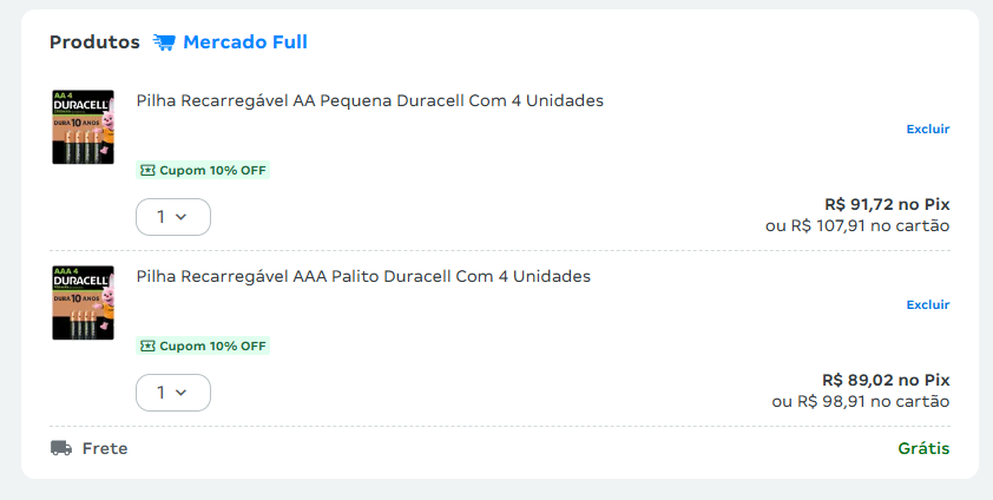This screenshot has height=500, width=993.
Task: Remove AA Pequena batteries with Excluir
Action: click(x=928, y=129)
